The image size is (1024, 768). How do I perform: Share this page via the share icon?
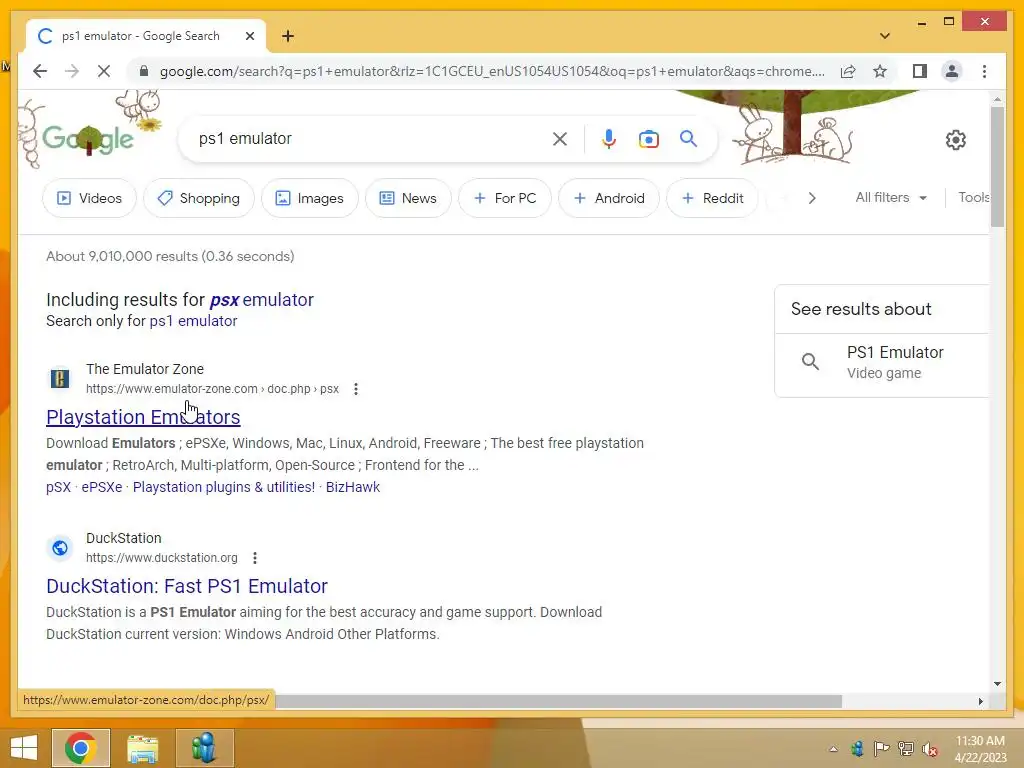pos(848,71)
